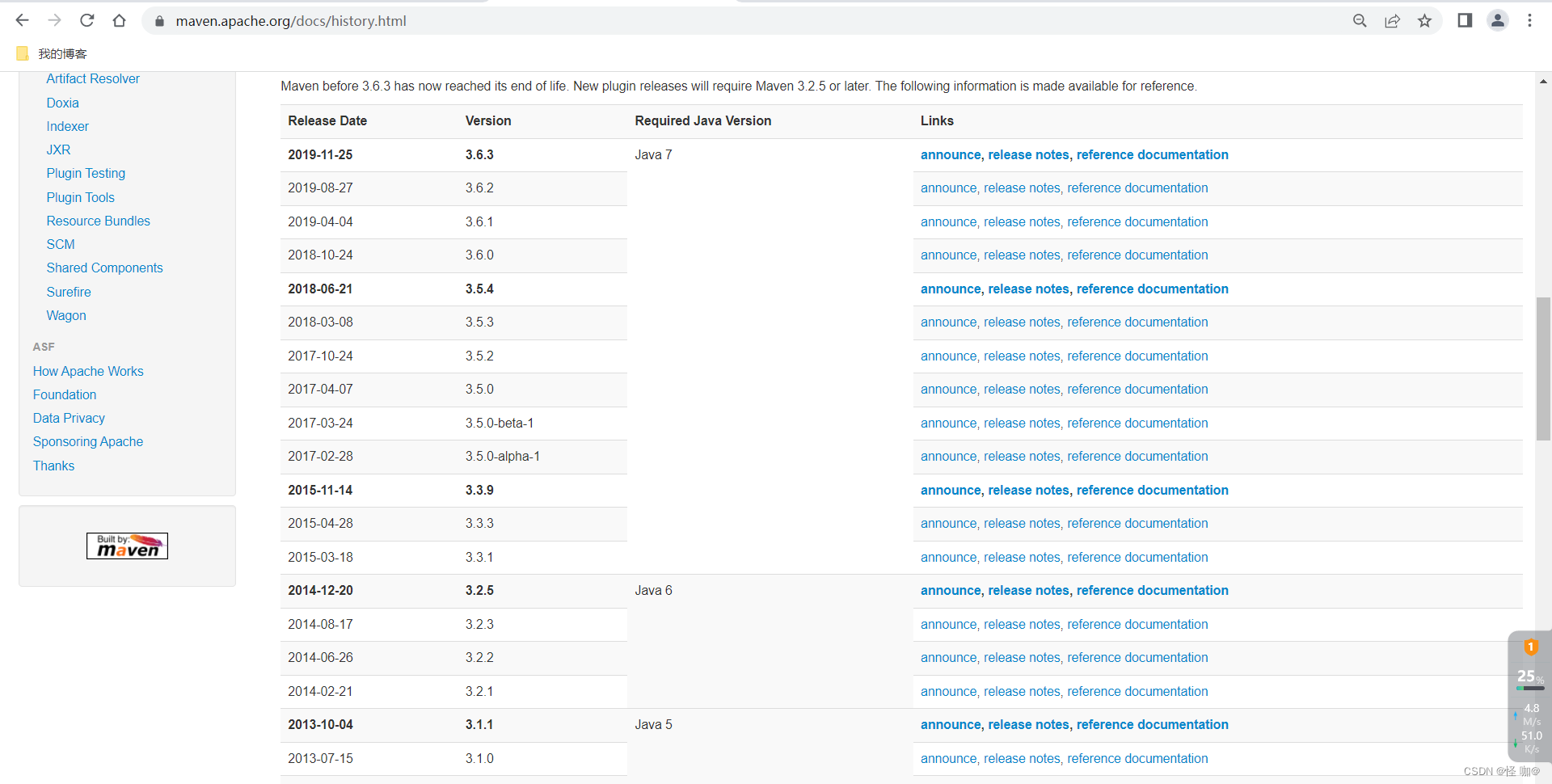This screenshot has width=1552, height=784.
Task: Open reference documentation for 3.5.0-alpha-1
Action: pos(1137,456)
